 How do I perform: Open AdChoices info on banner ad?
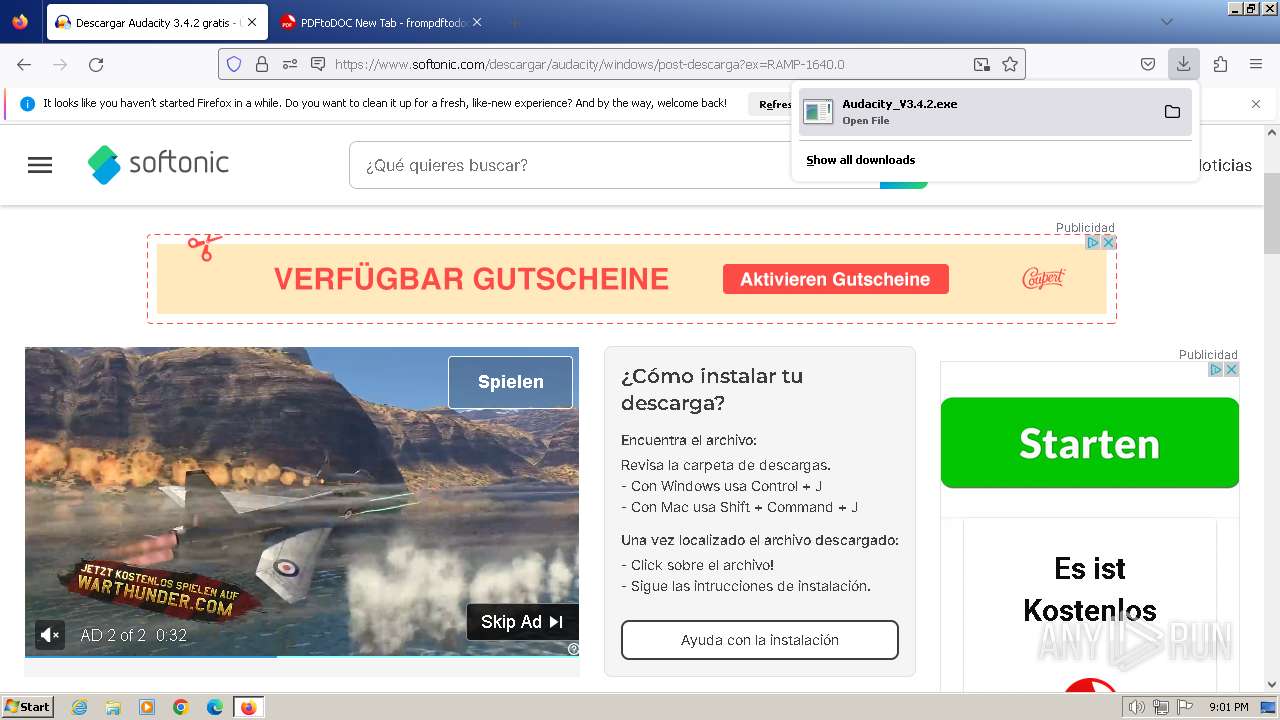pyautogui.click(x=1093, y=242)
